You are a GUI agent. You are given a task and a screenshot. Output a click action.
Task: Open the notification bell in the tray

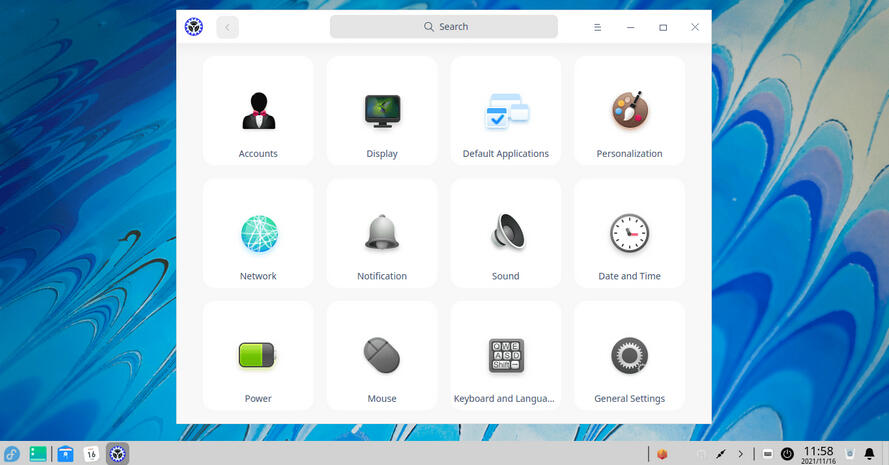click(869, 454)
